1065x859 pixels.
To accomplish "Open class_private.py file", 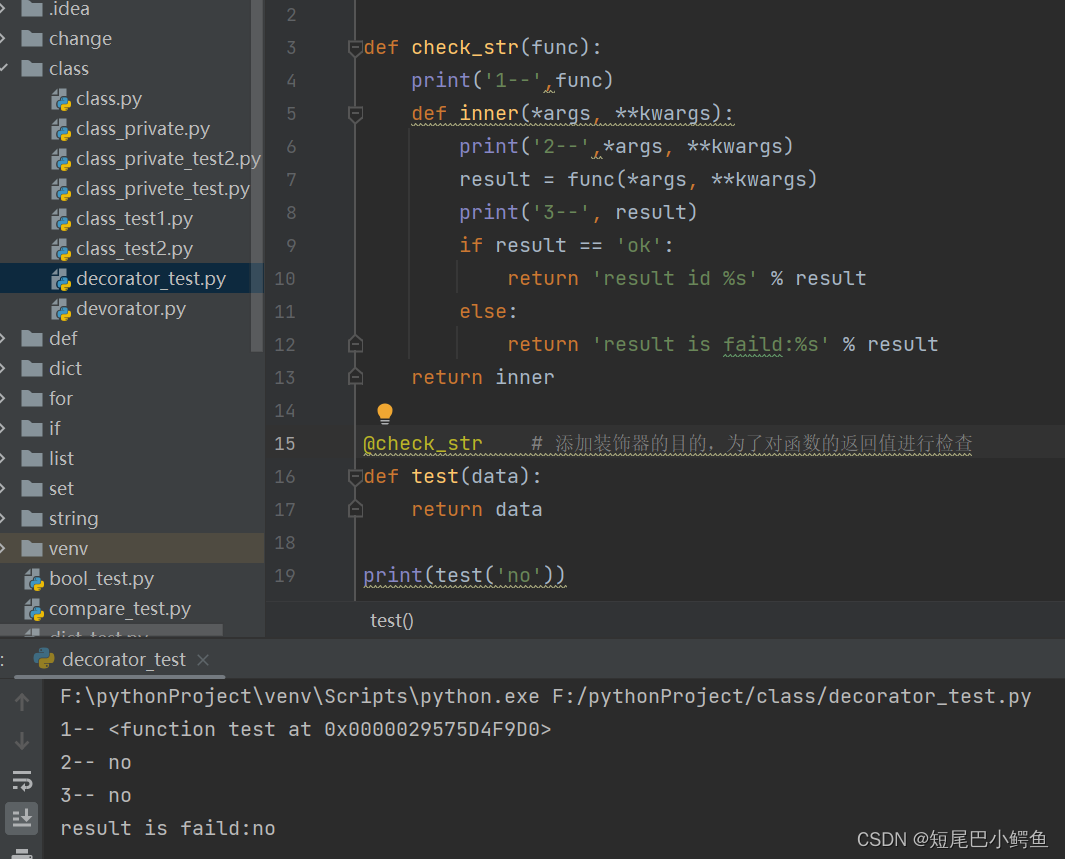I will coord(143,129).
